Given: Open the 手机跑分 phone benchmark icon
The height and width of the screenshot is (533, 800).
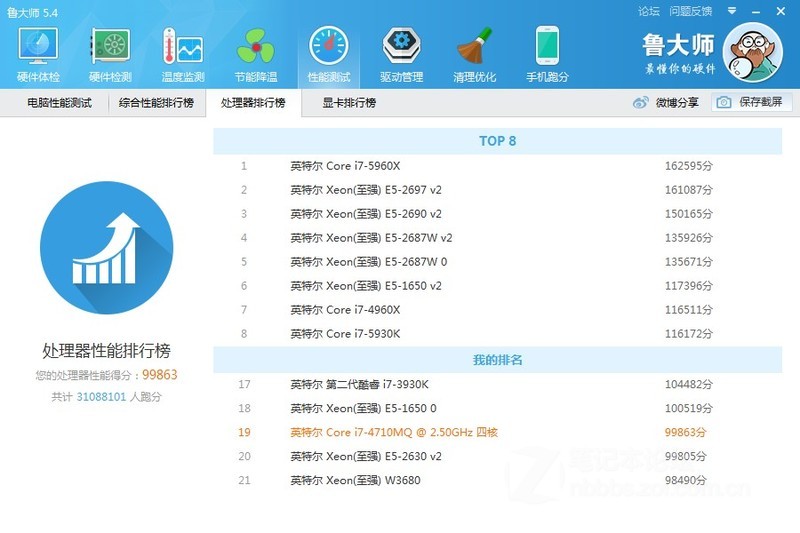Looking at the screenshot, I should coord(547,46).
